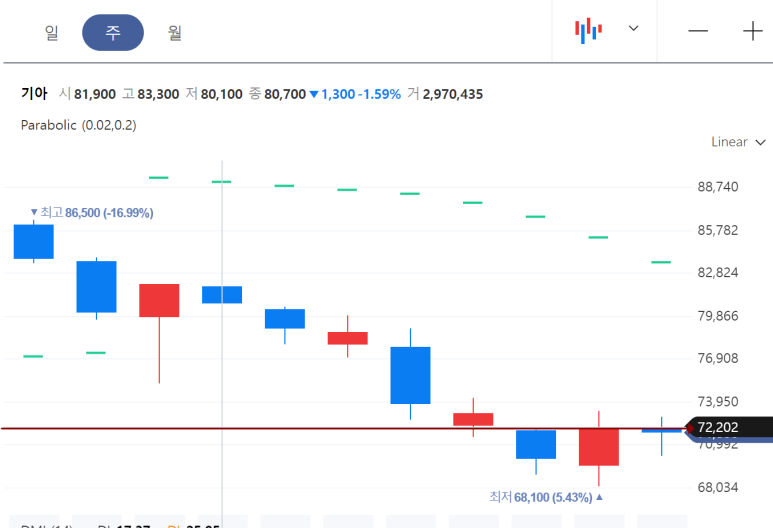Click the change value 1,300 -1.59%
This screenshot has width=773, height=528.
point(361,94)
